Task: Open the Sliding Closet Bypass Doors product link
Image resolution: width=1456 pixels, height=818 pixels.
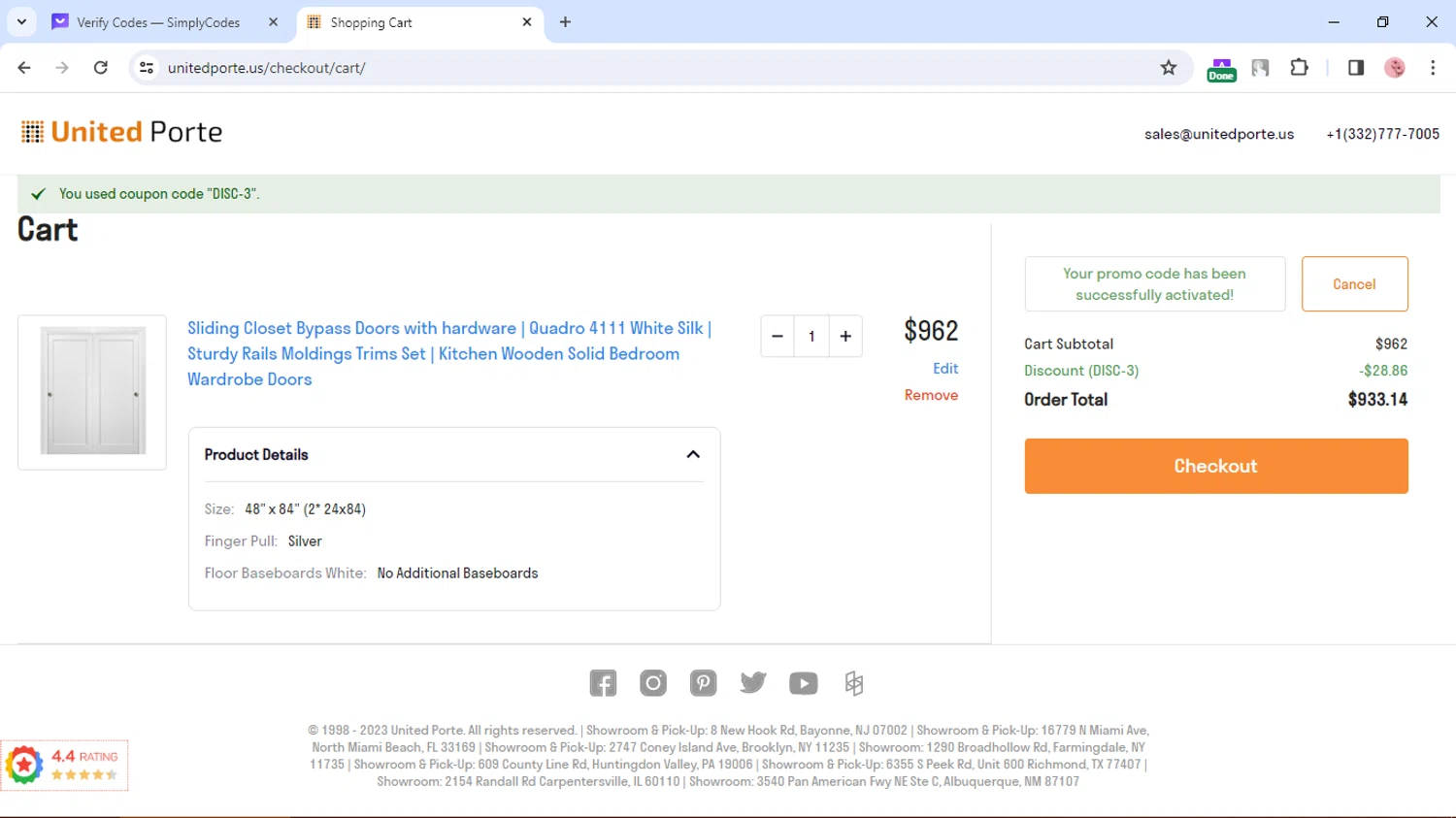Action: point(449,353)
